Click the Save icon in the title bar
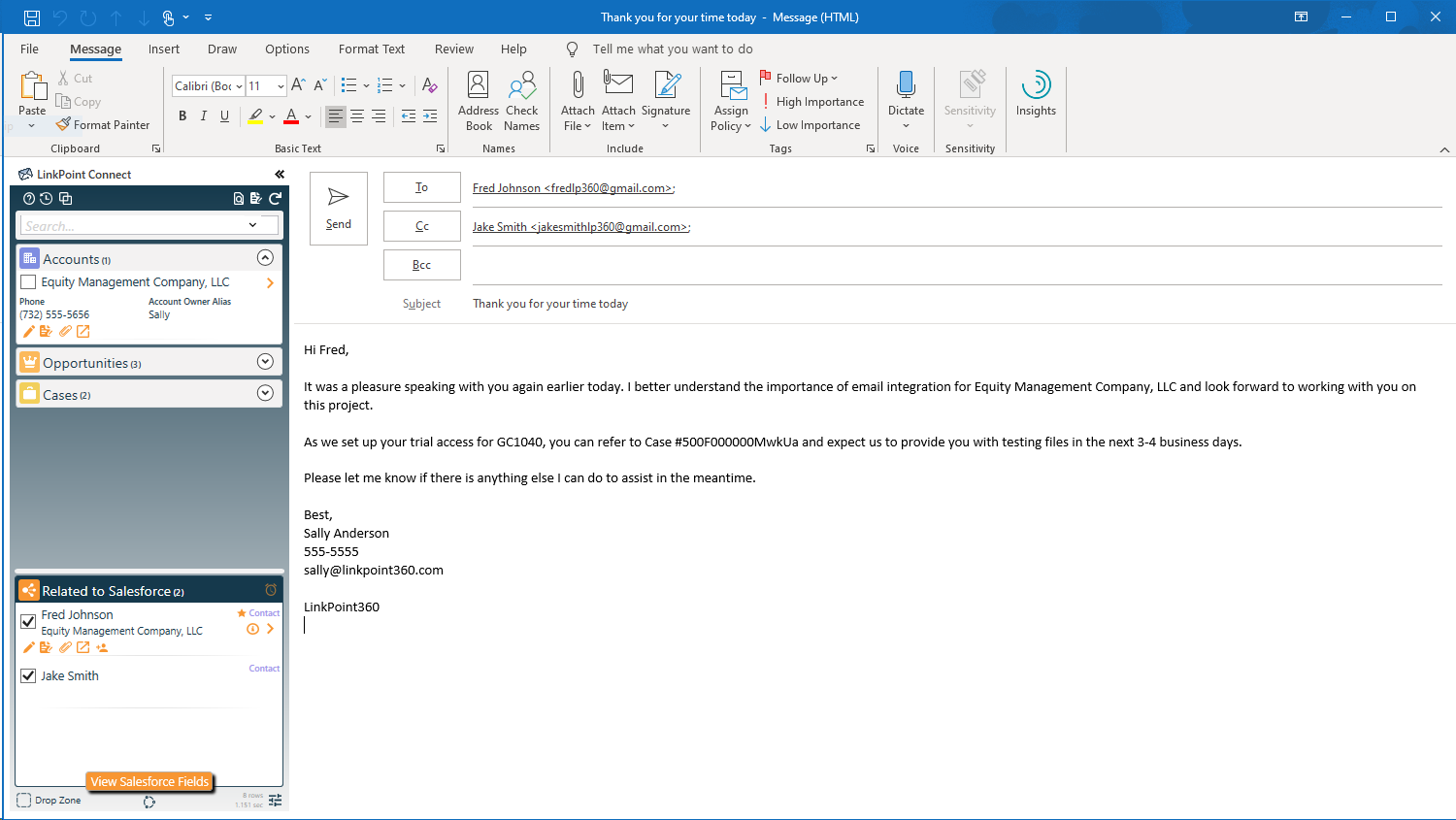 [x=32, y=17]
